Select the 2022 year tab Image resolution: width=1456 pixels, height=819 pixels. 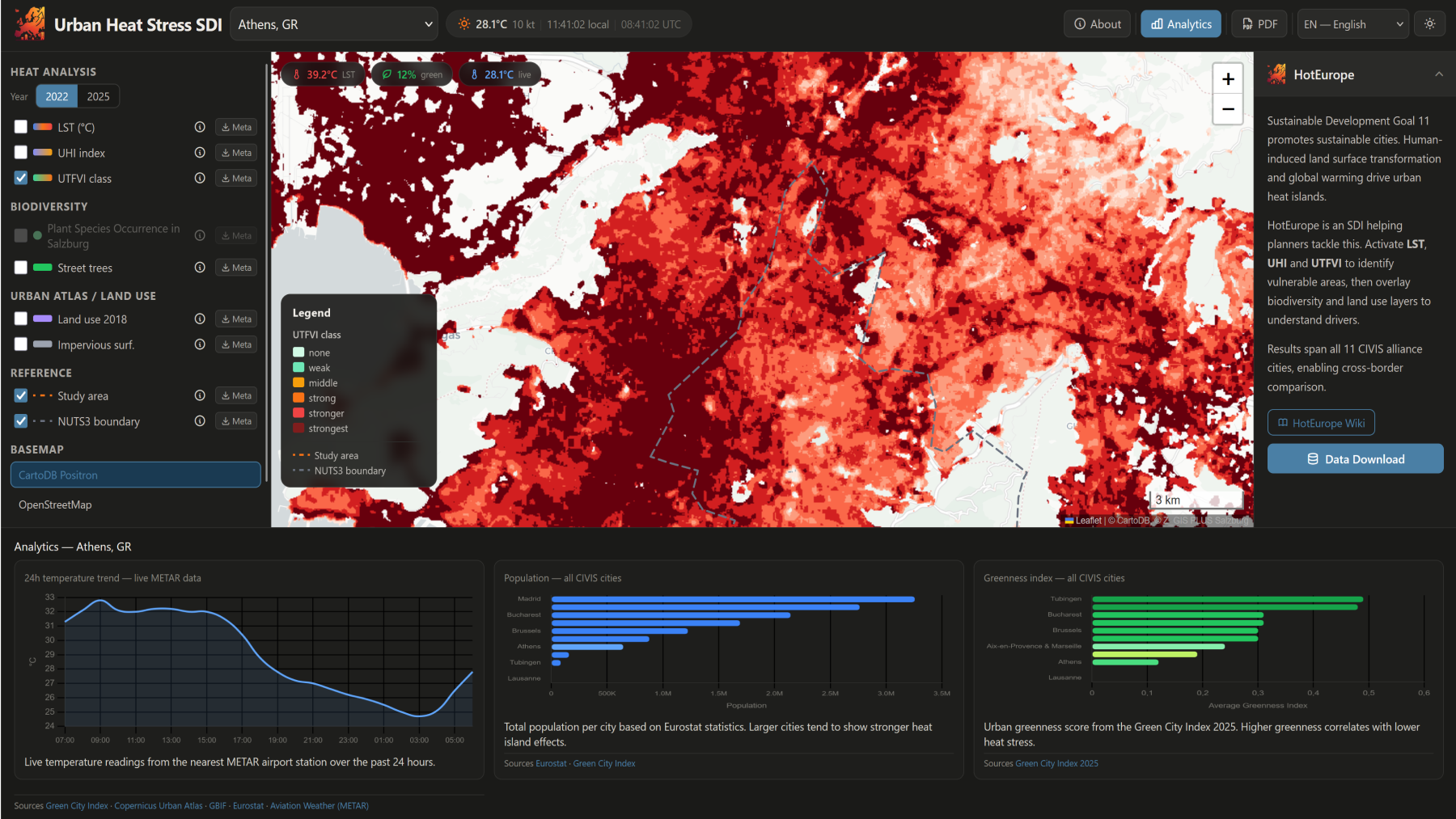[57, 96]
